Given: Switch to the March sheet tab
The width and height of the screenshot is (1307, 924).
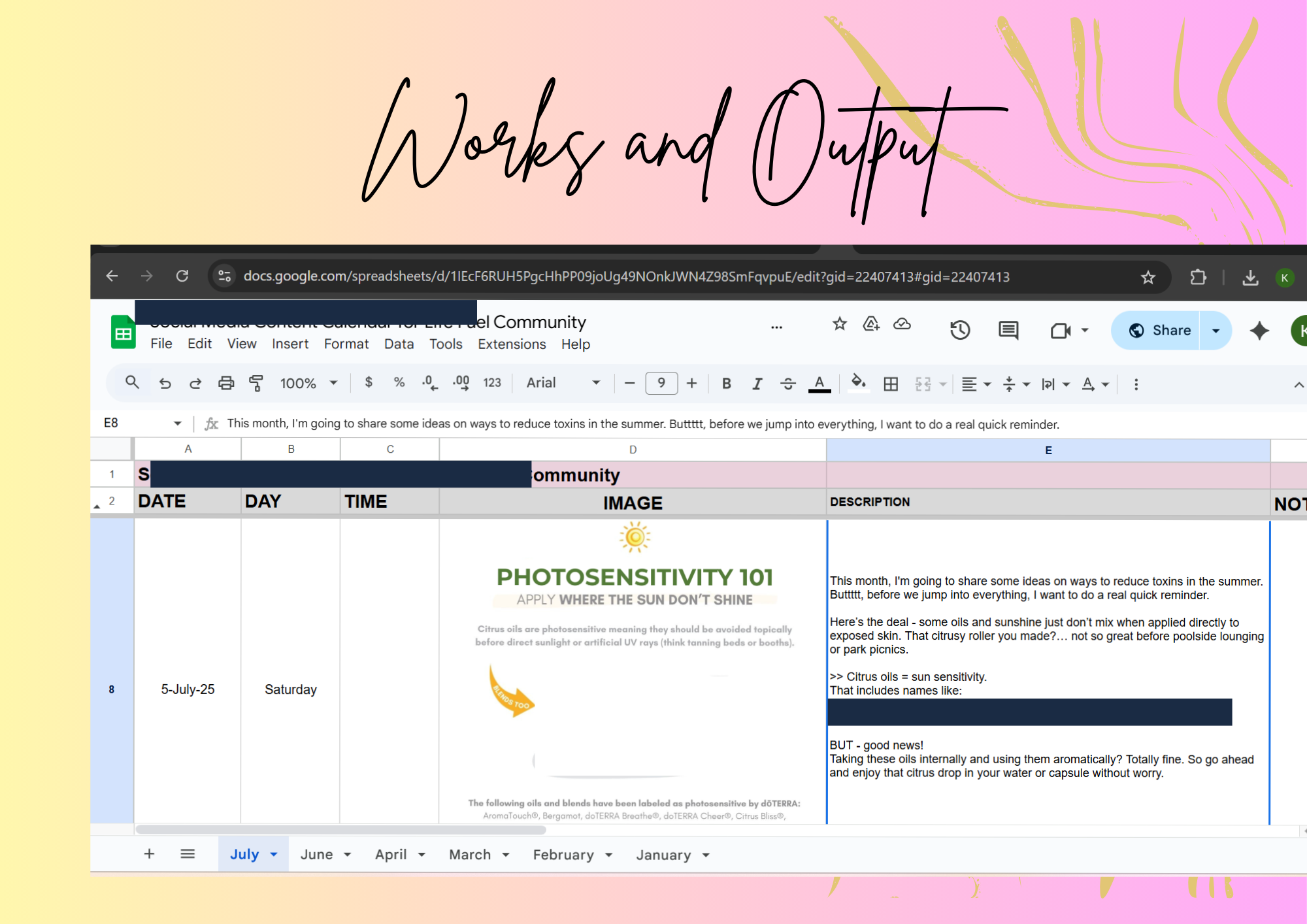Looking at the screenshot, I should click(x=469, y=855).
